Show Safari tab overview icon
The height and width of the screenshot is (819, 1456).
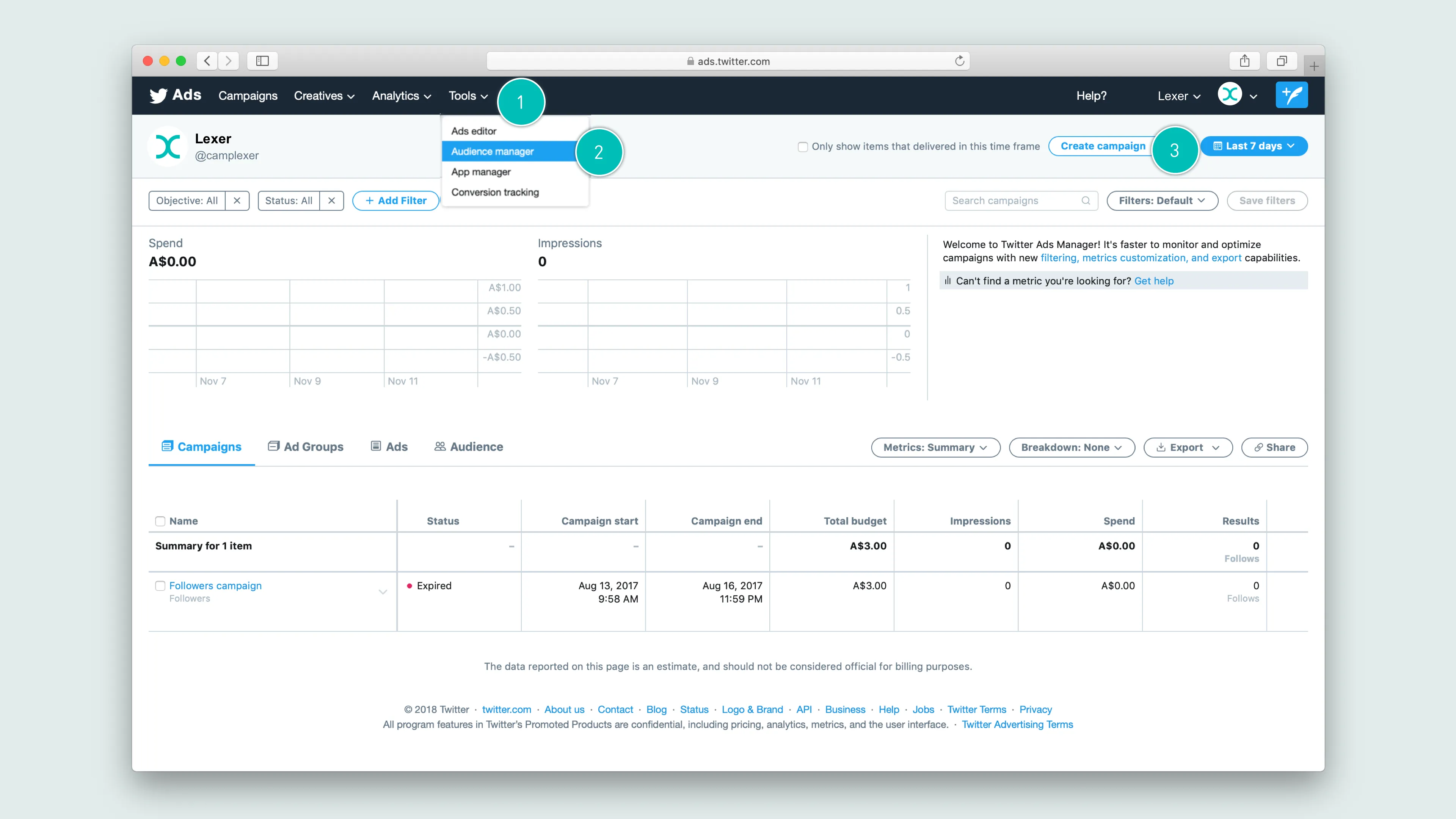1281,61
